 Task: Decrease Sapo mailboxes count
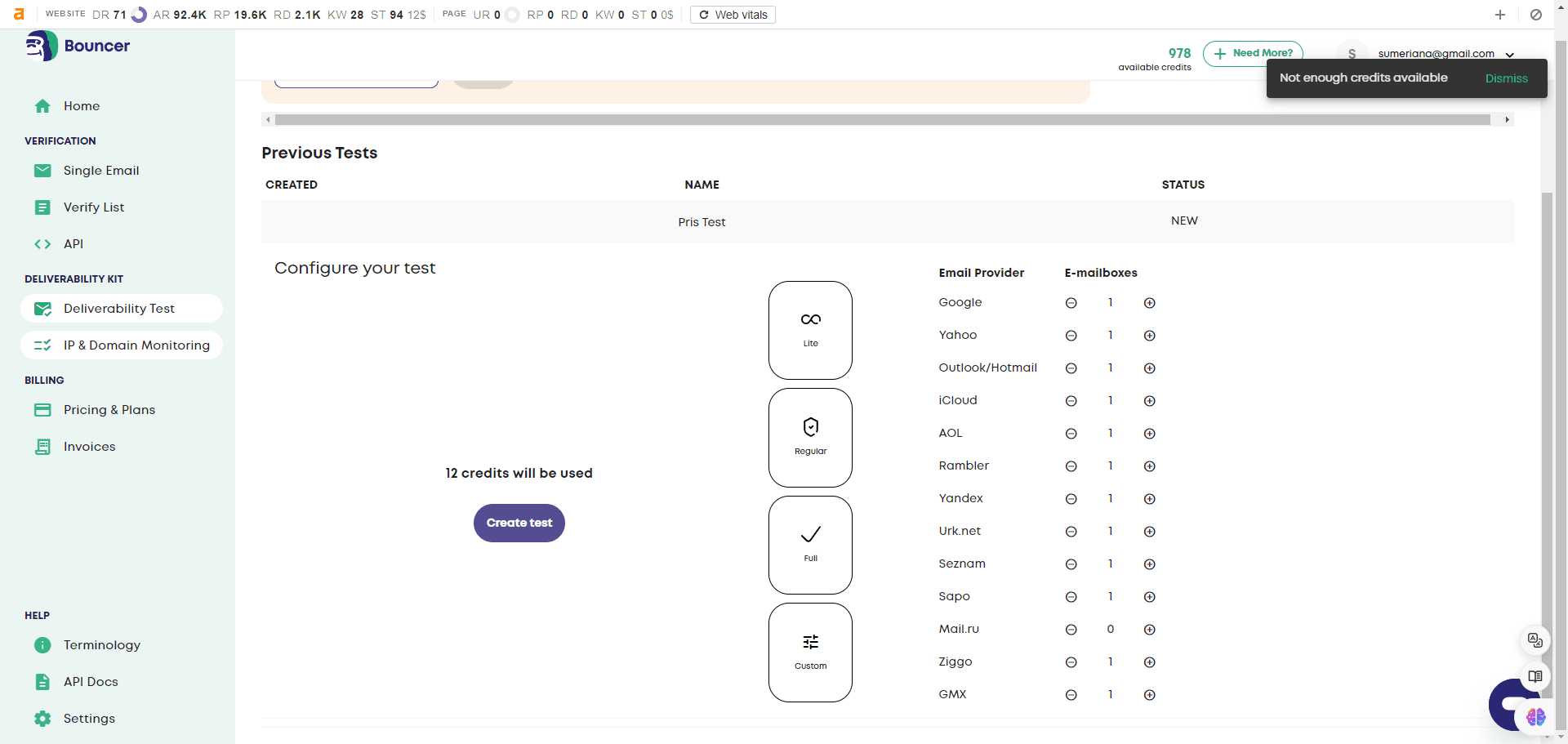click(1071, 597)
